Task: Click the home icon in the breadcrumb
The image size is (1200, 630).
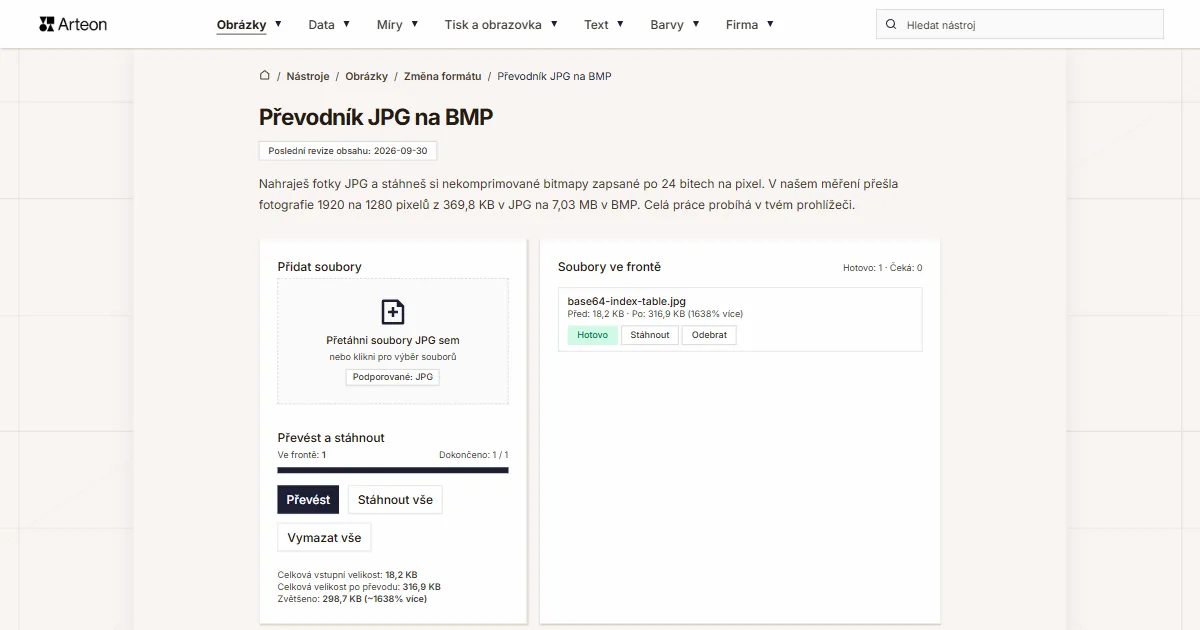Action: click(265, 76)
